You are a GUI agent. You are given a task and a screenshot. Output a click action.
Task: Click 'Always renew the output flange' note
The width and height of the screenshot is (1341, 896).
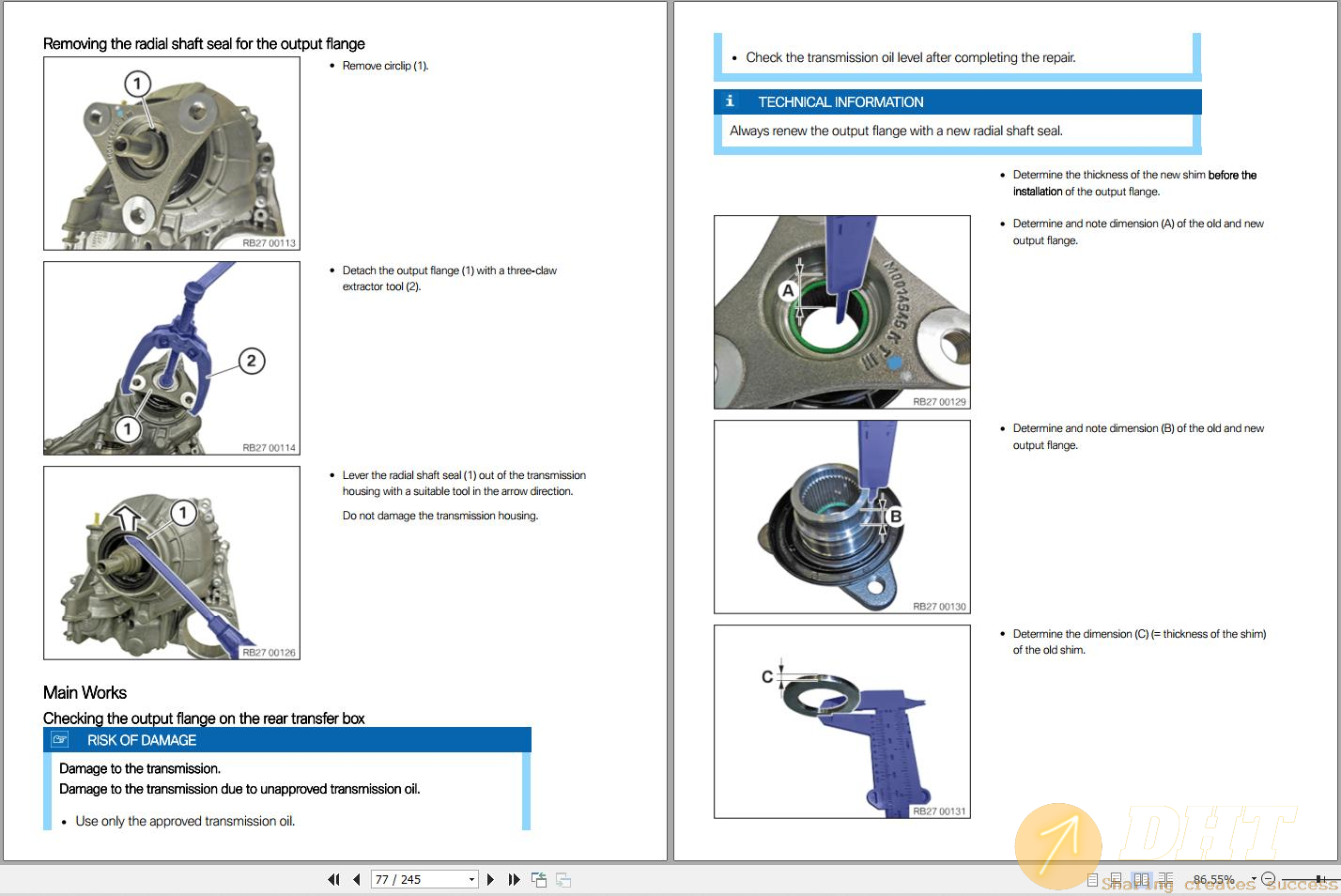click(896, 131)
